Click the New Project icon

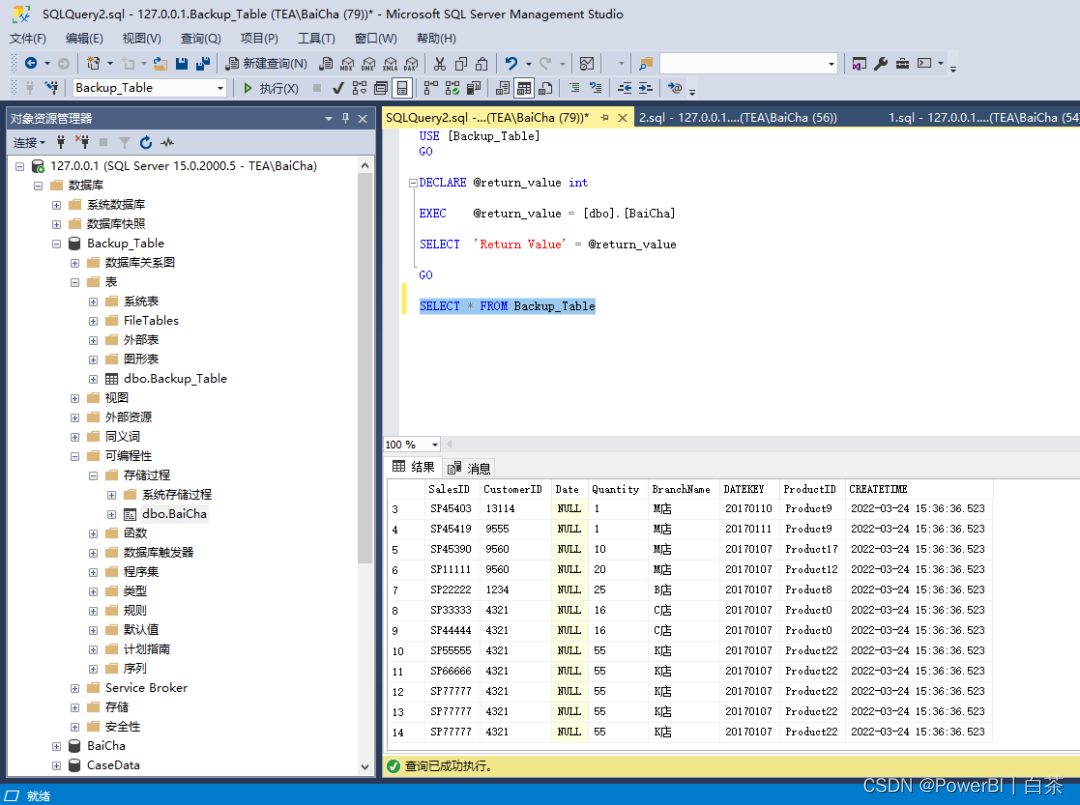[94, 63]
